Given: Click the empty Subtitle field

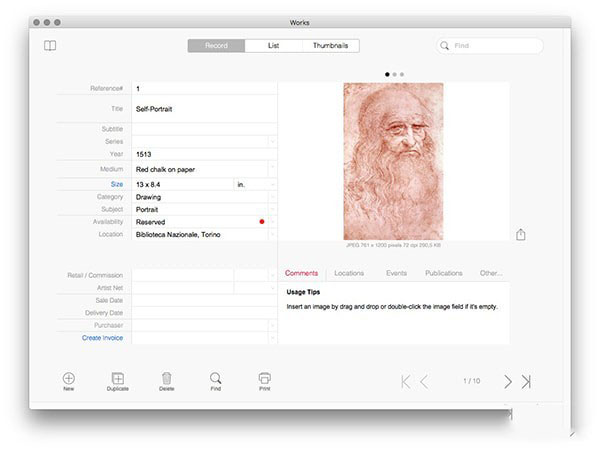Looking at the screenshot, I should tap(204, 129).
